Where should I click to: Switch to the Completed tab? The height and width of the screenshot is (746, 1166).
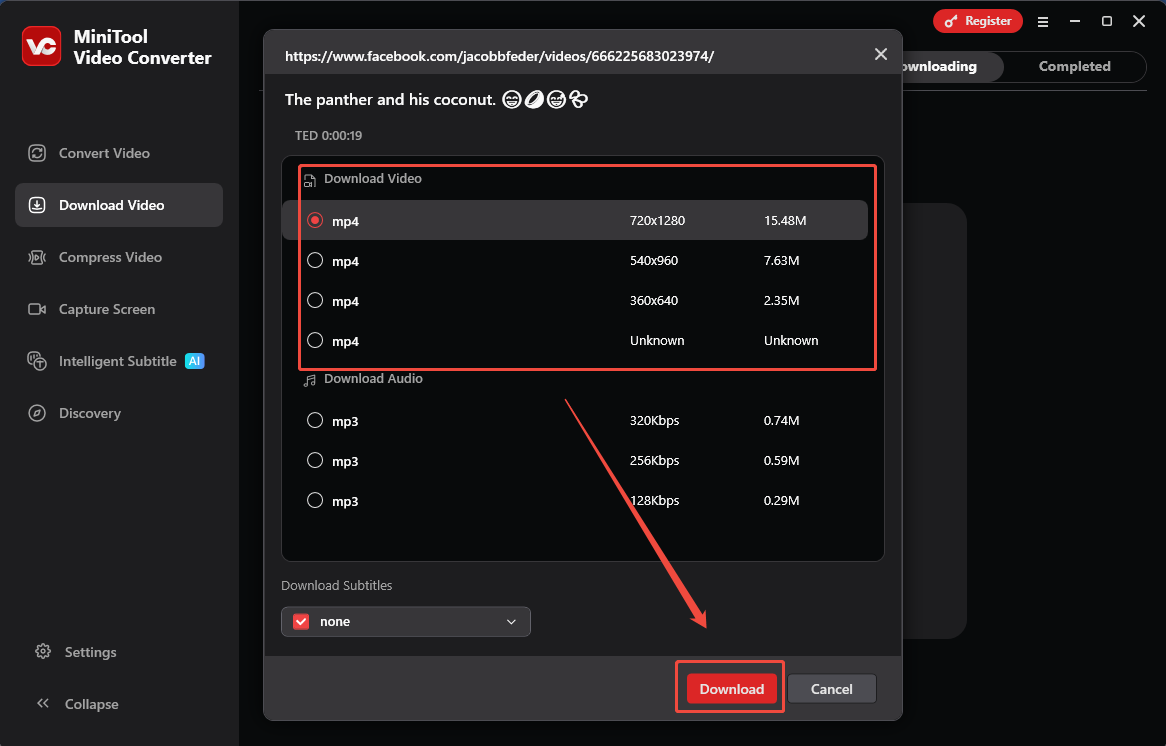click(x=1074, y=66)
